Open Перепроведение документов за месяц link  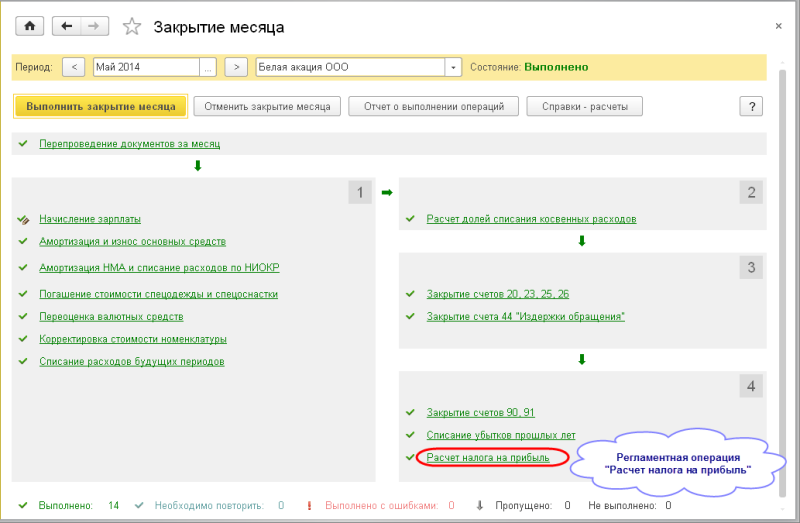click(129, 143)
